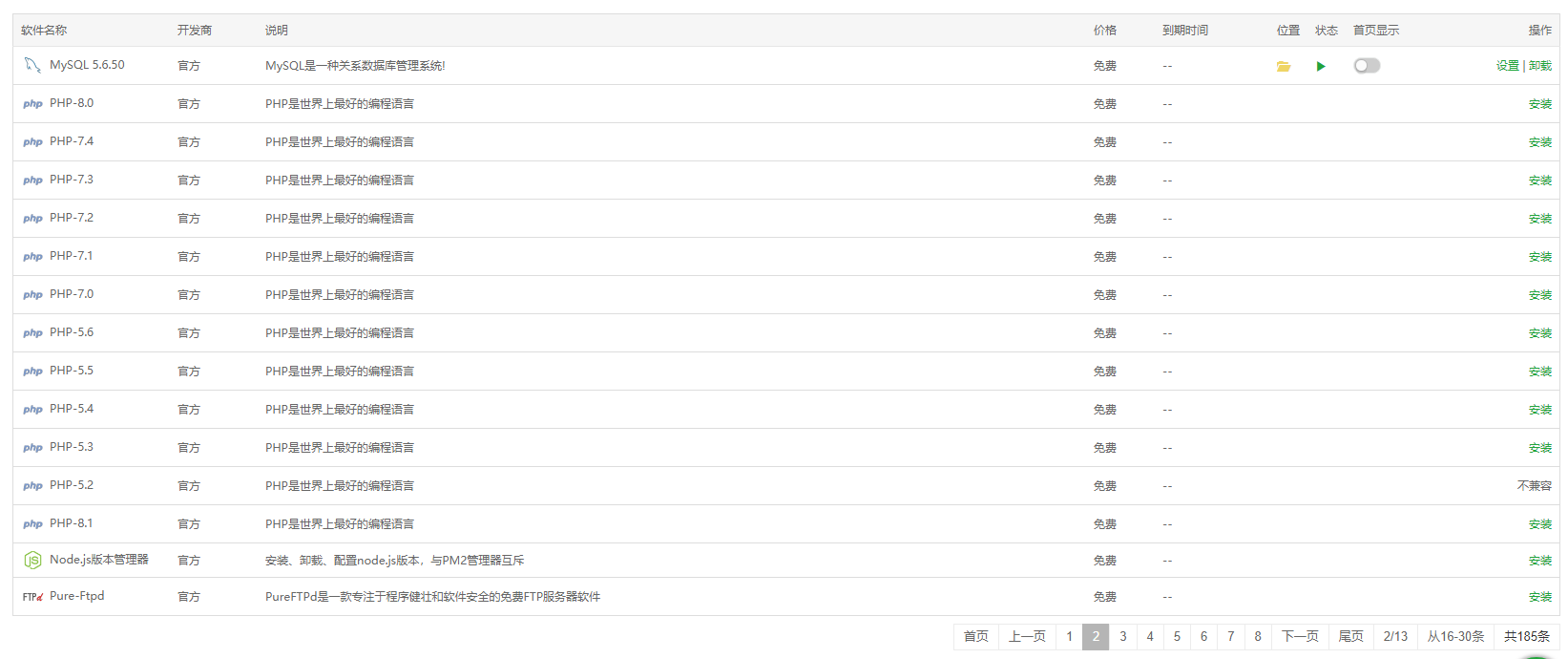Install PHP-5.3 via 安装 link

point(1540,448)
